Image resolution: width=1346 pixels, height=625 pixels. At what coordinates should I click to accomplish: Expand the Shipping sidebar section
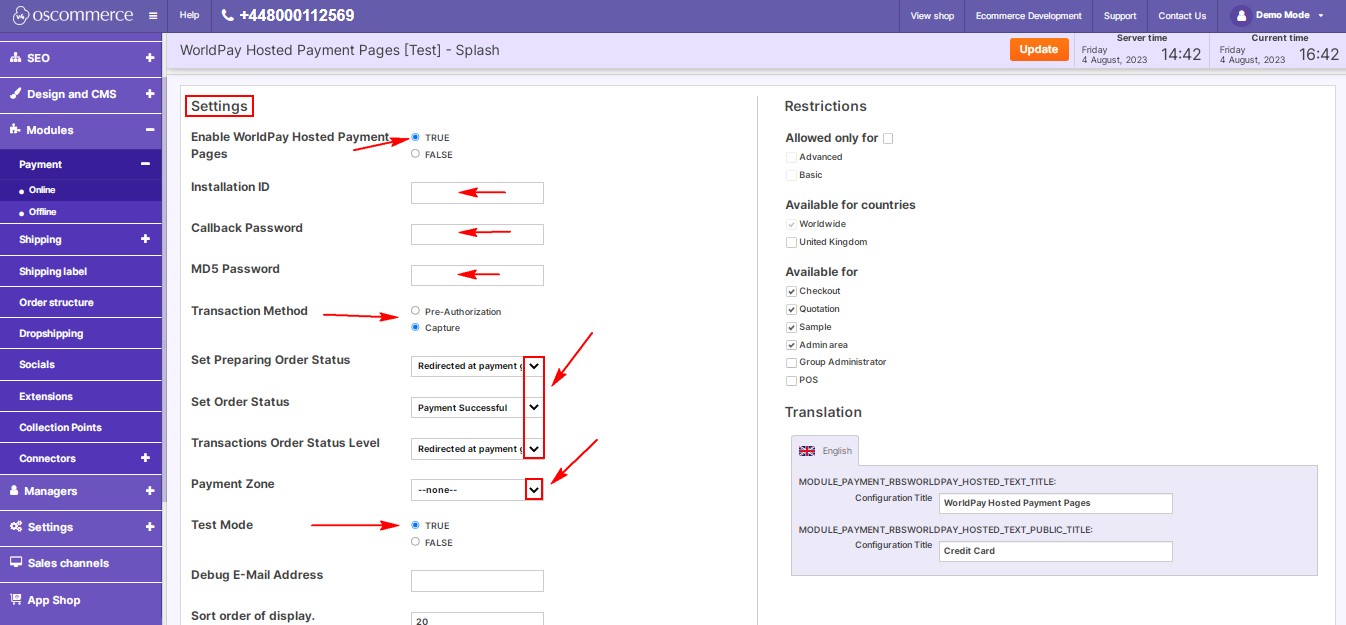(80, 239)
